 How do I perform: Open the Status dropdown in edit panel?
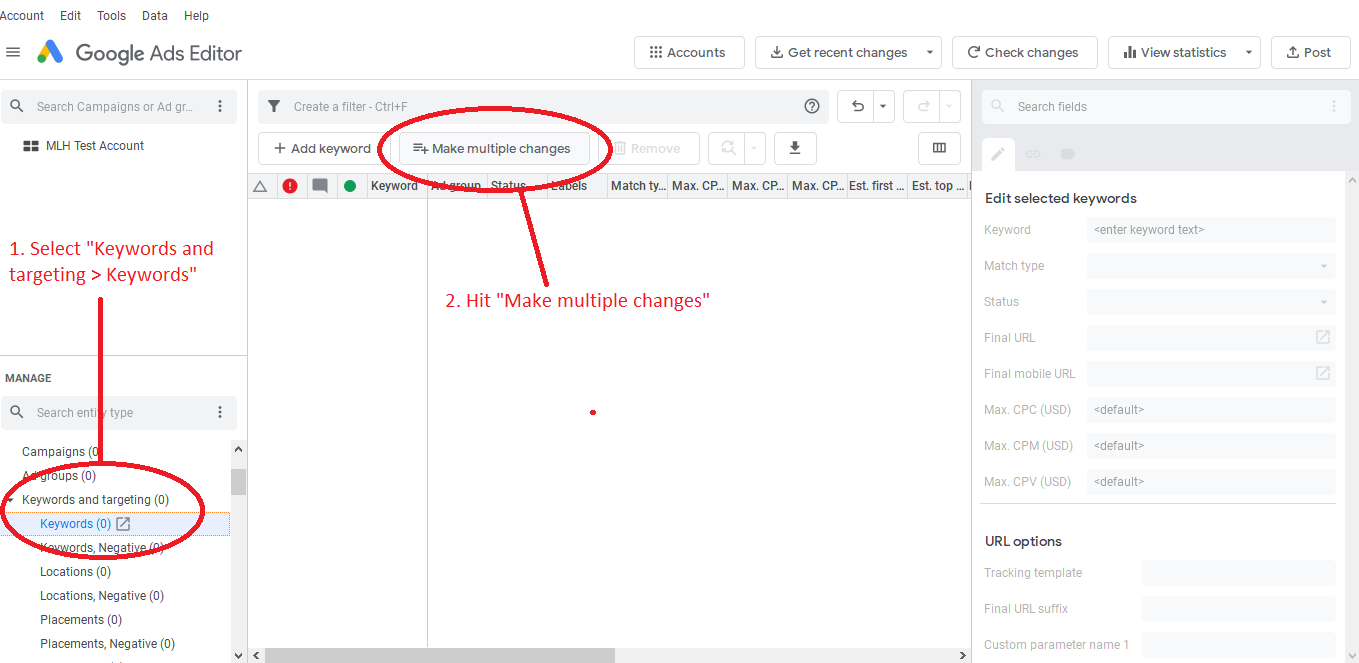1211,302
